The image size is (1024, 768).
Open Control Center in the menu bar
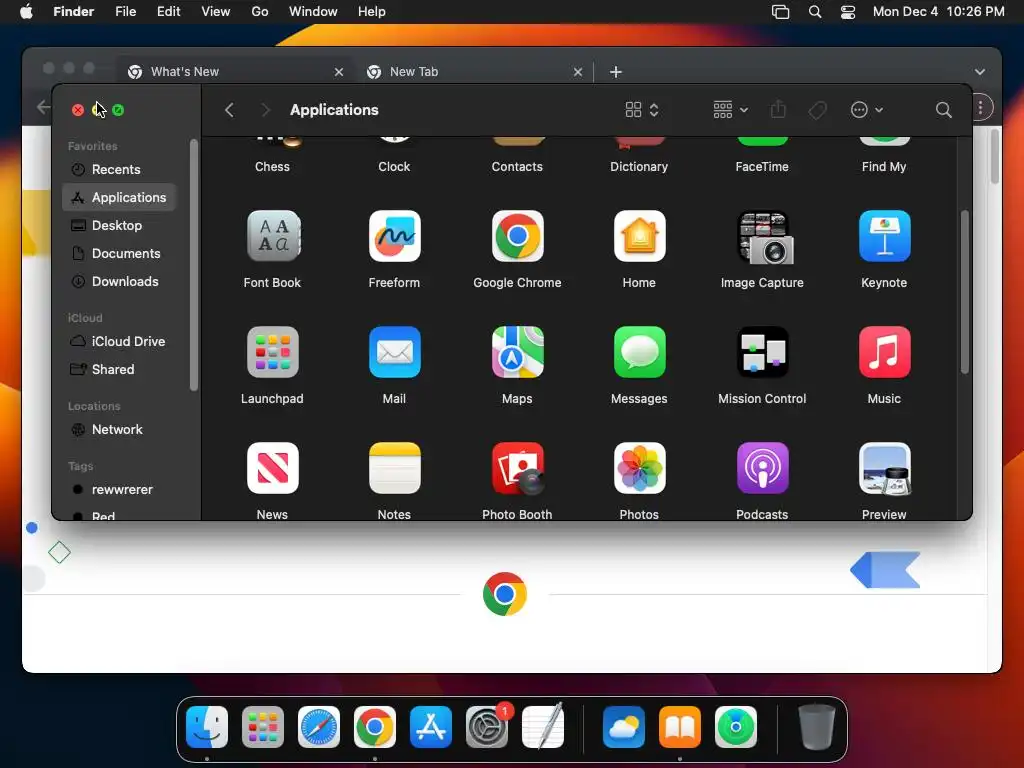point(848,12)
